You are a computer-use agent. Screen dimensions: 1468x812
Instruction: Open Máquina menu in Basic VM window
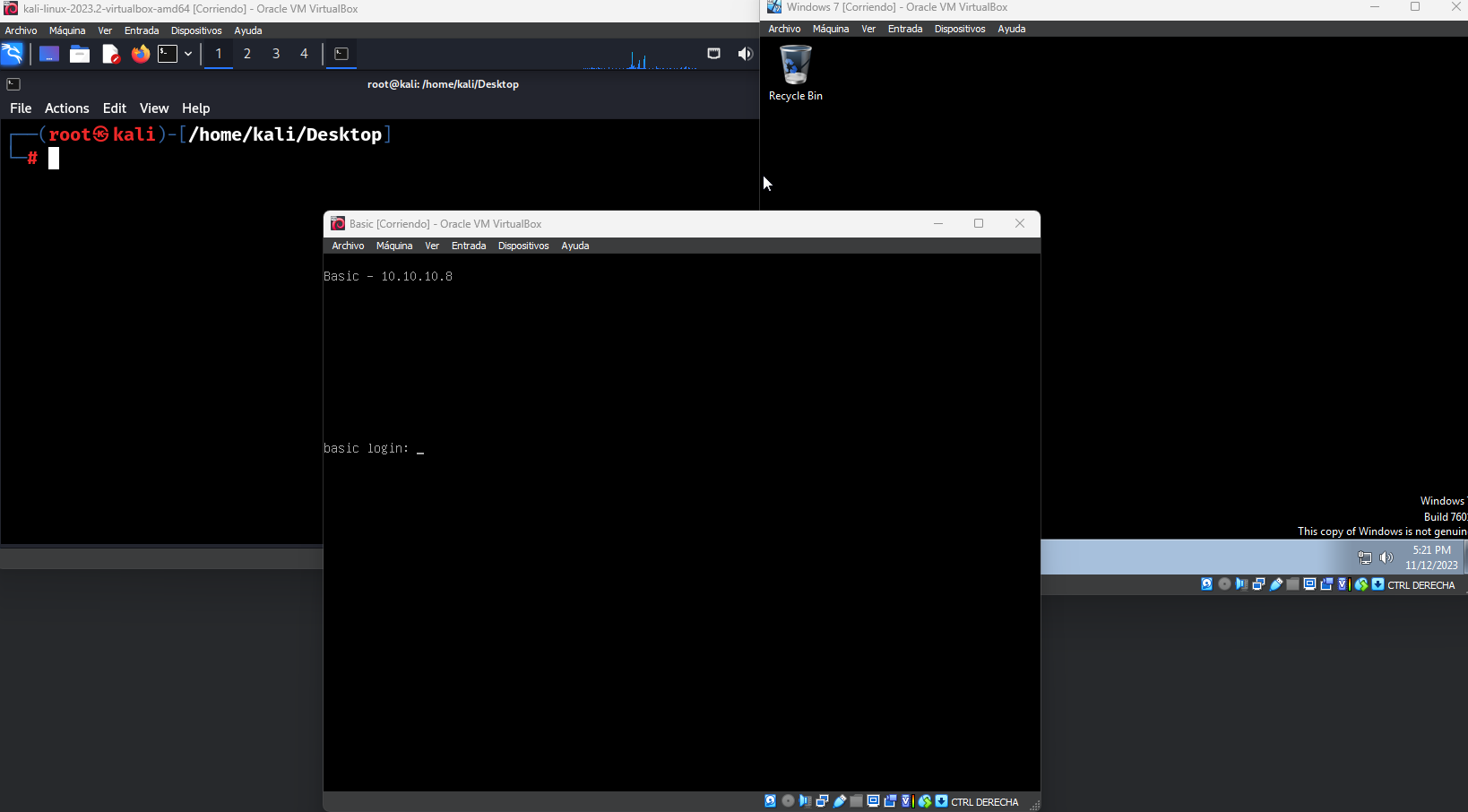(x=394, y=246)
